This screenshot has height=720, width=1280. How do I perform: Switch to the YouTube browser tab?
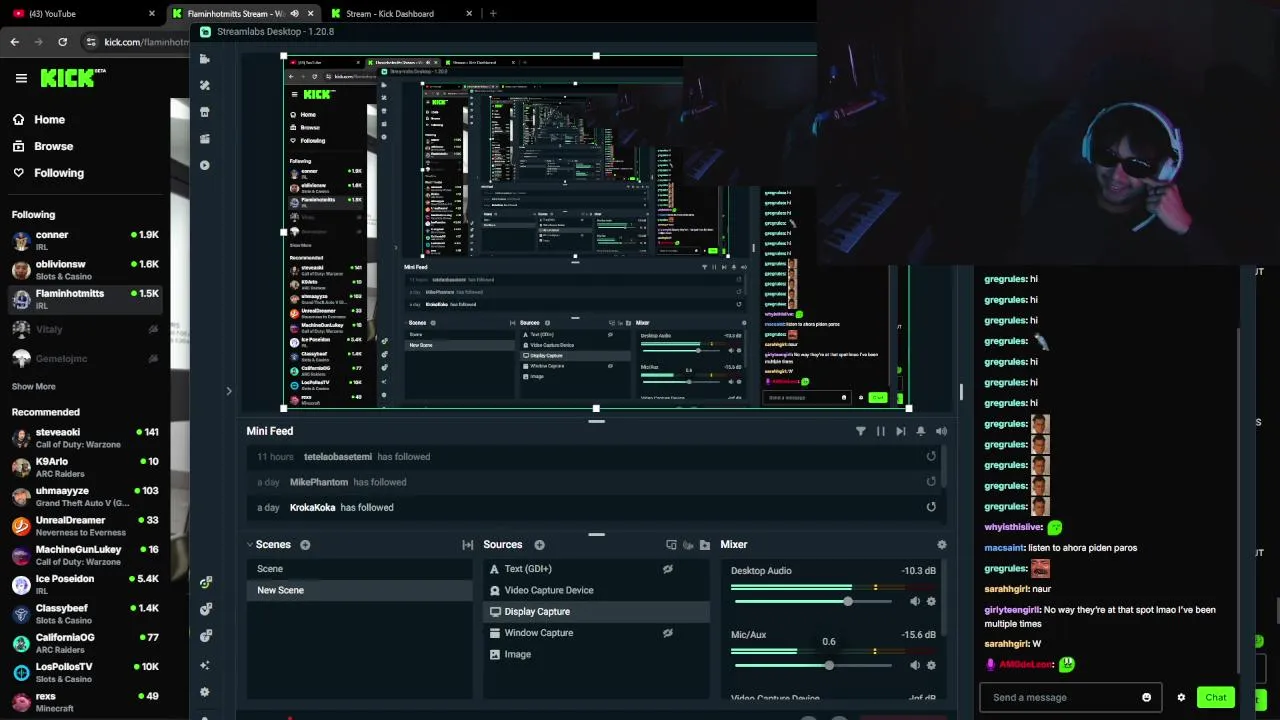[83, 14]
